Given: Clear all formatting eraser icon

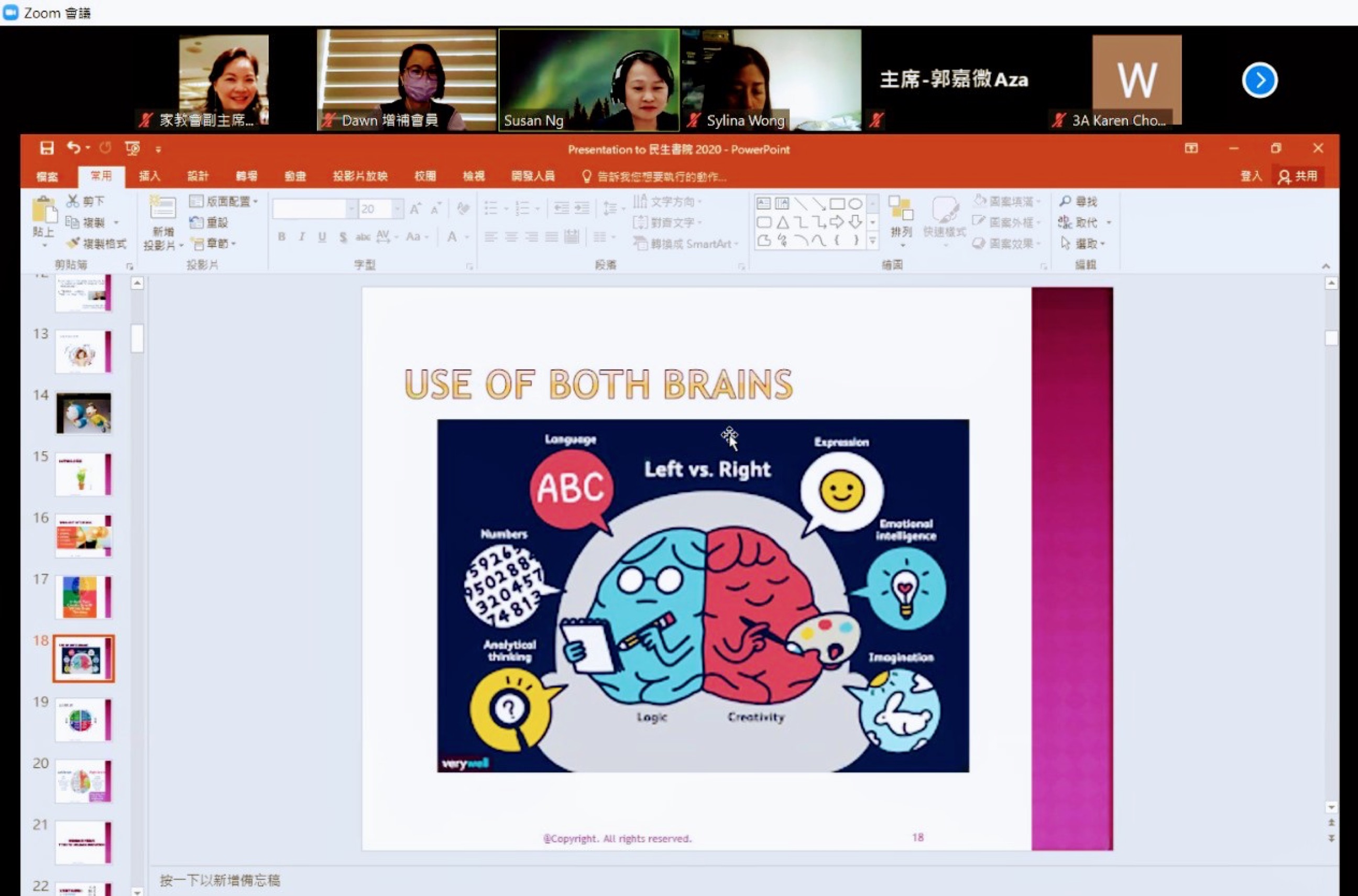Looking at the screenshot, I should click(x=463, y=209).
